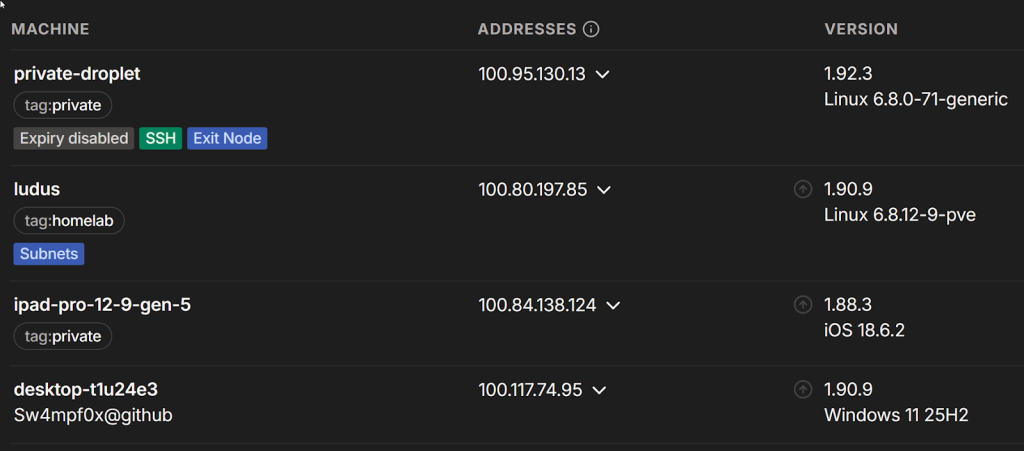Screen dimensions: 1024x451
Task: Click the Expiry disabled badge
Action: pyautogui.click(x=74, y=138)
